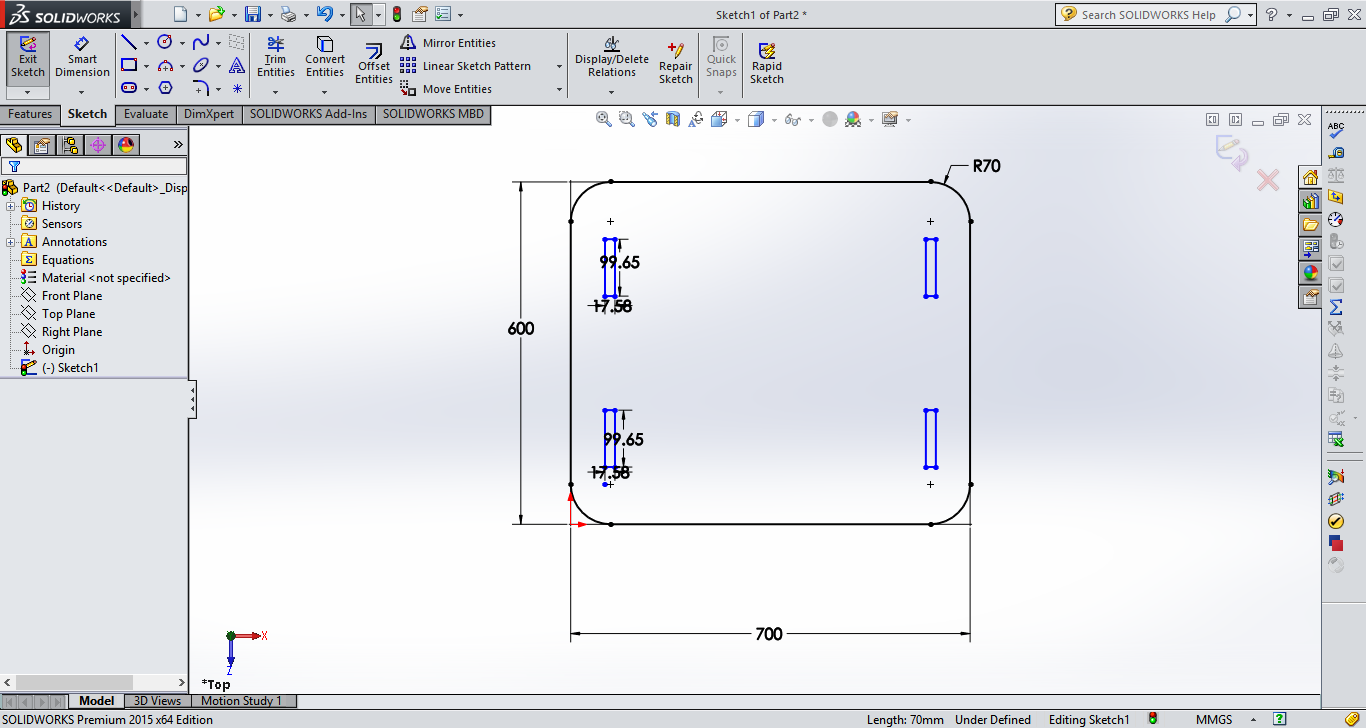Open the Motion Study 1 tab

pyautogui.click(x=241, y=701)
